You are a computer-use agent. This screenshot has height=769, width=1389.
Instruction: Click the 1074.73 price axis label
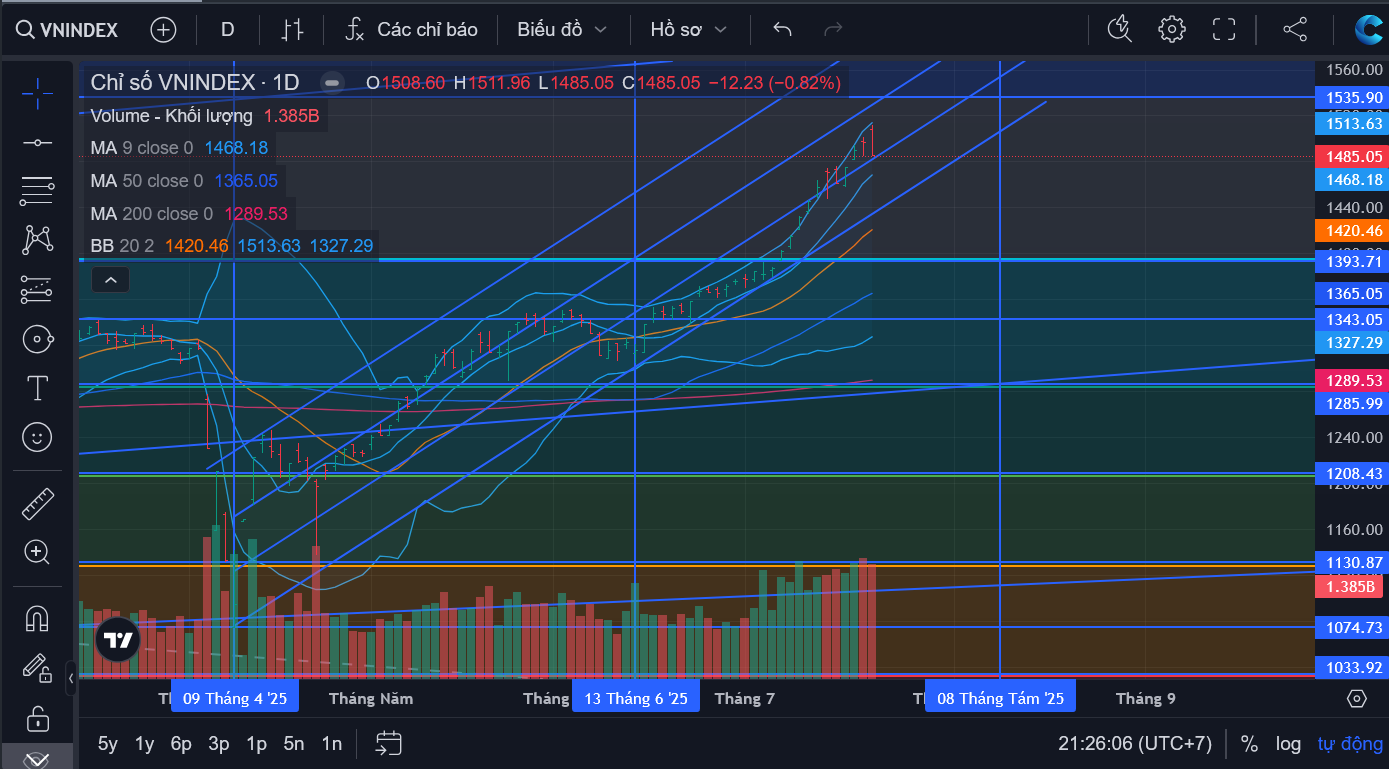pyautogui.click(x=1354, y=628)
